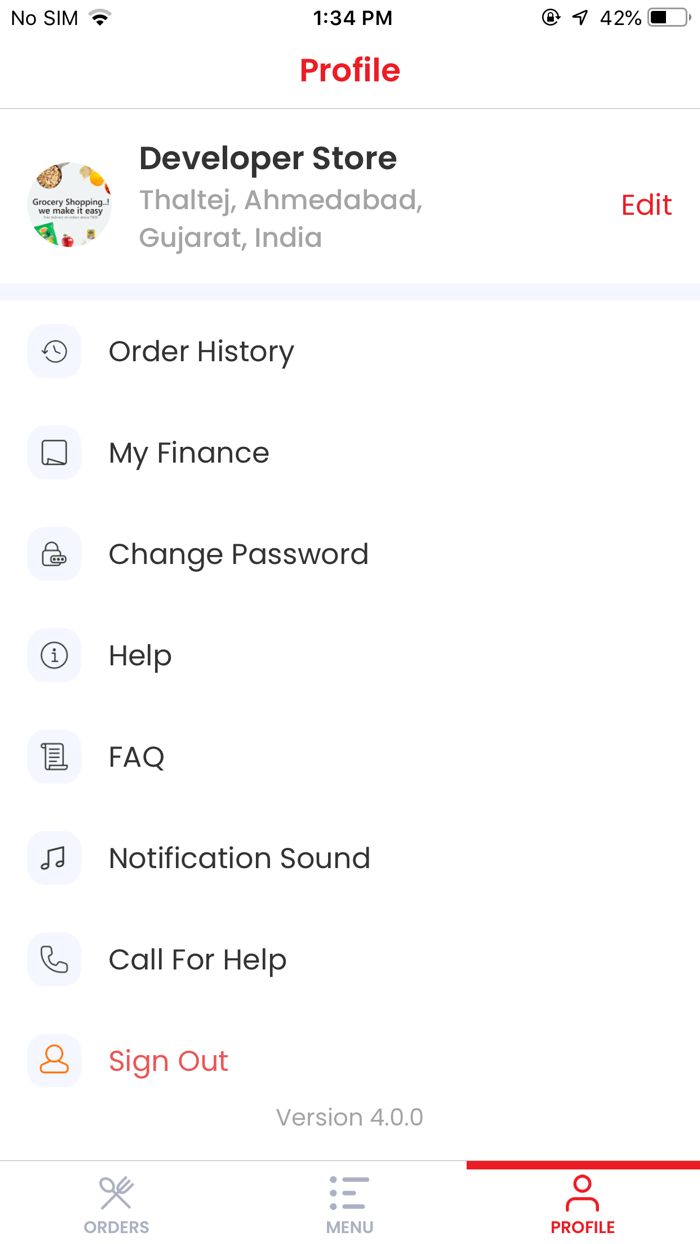Tap the orange Sign Out person icon
This screenshot has width=700, height=1244.
54,1061
